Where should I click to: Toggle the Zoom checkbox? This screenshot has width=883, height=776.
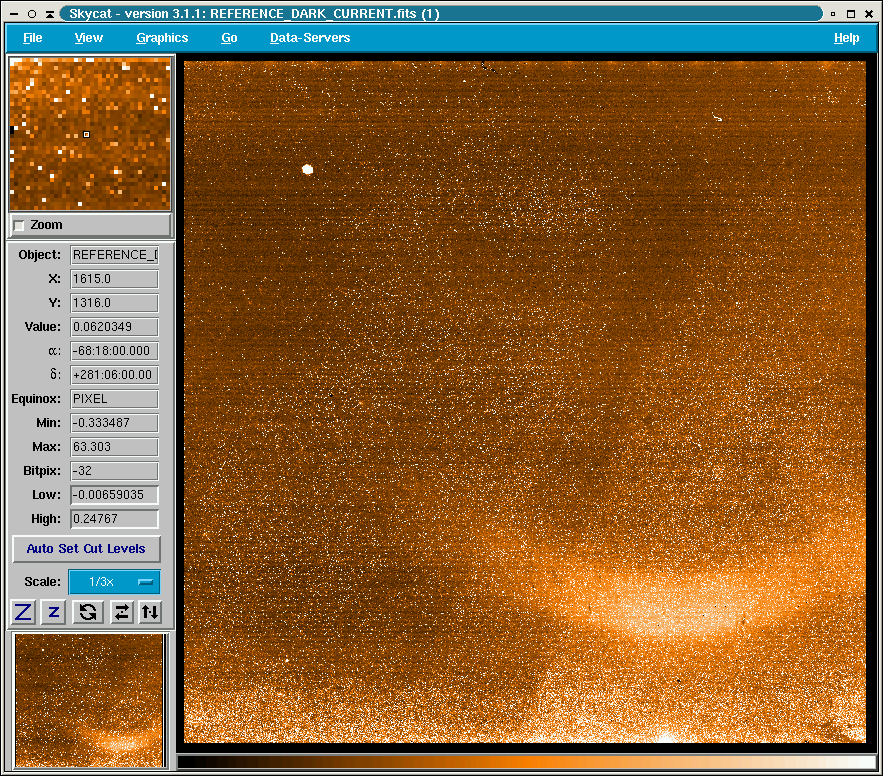19,226
